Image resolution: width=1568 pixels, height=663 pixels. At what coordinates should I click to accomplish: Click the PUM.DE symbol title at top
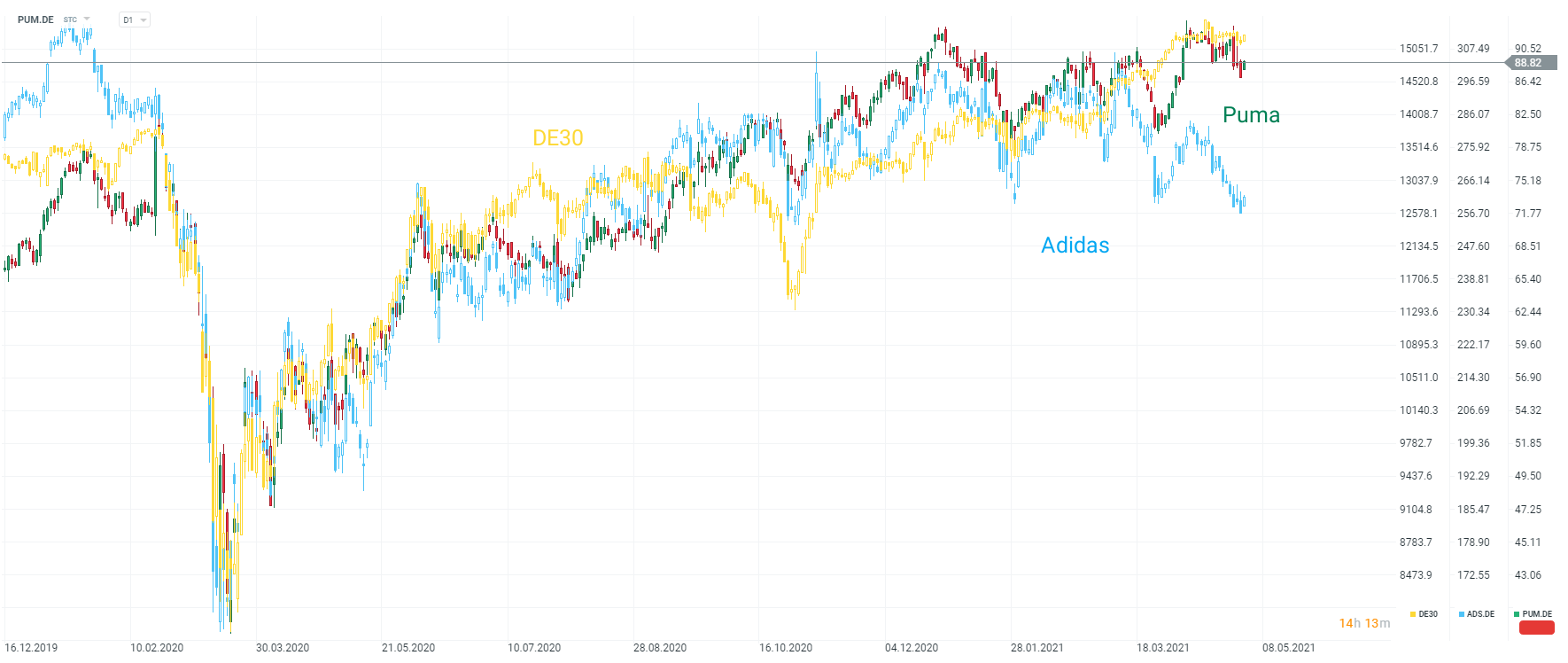35,19
